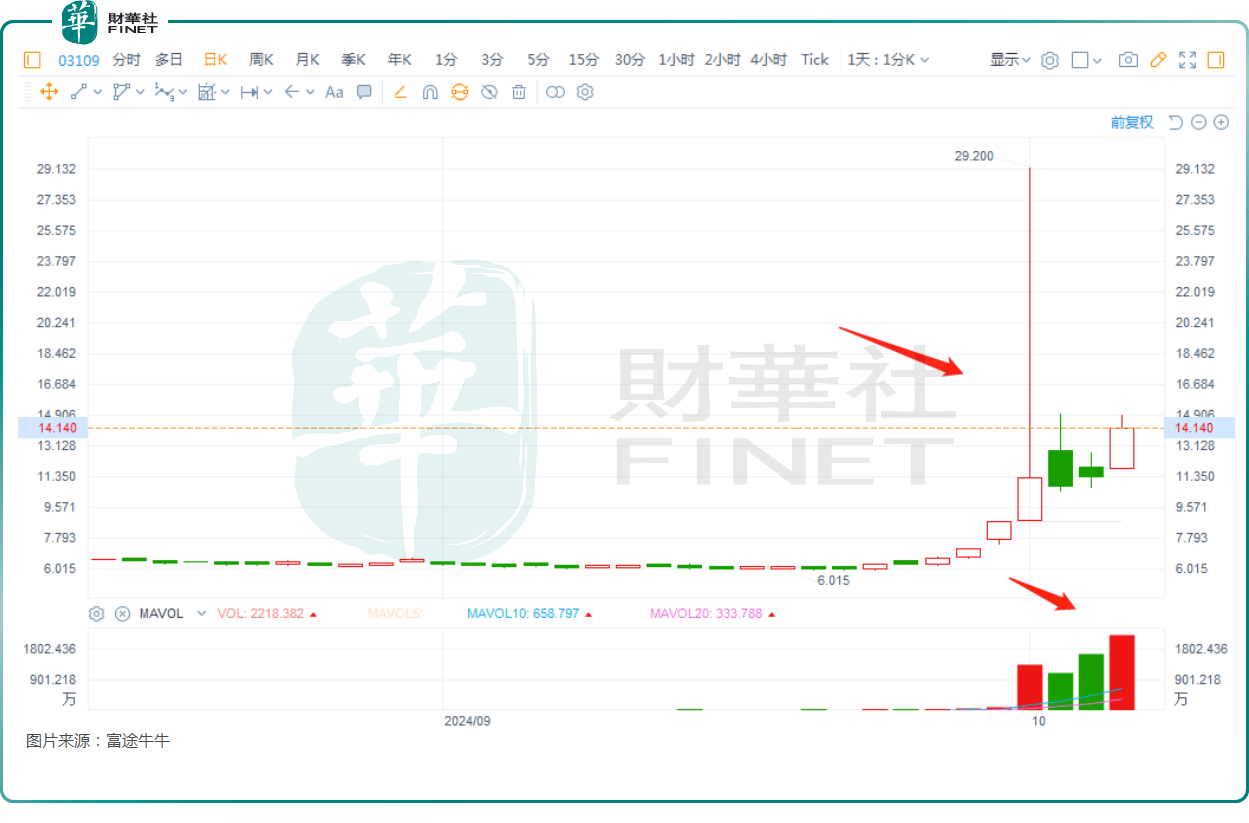Add a comment bubble annotation
The width and height of the screenshot is (1249, 823).
[x=364, y=92]
